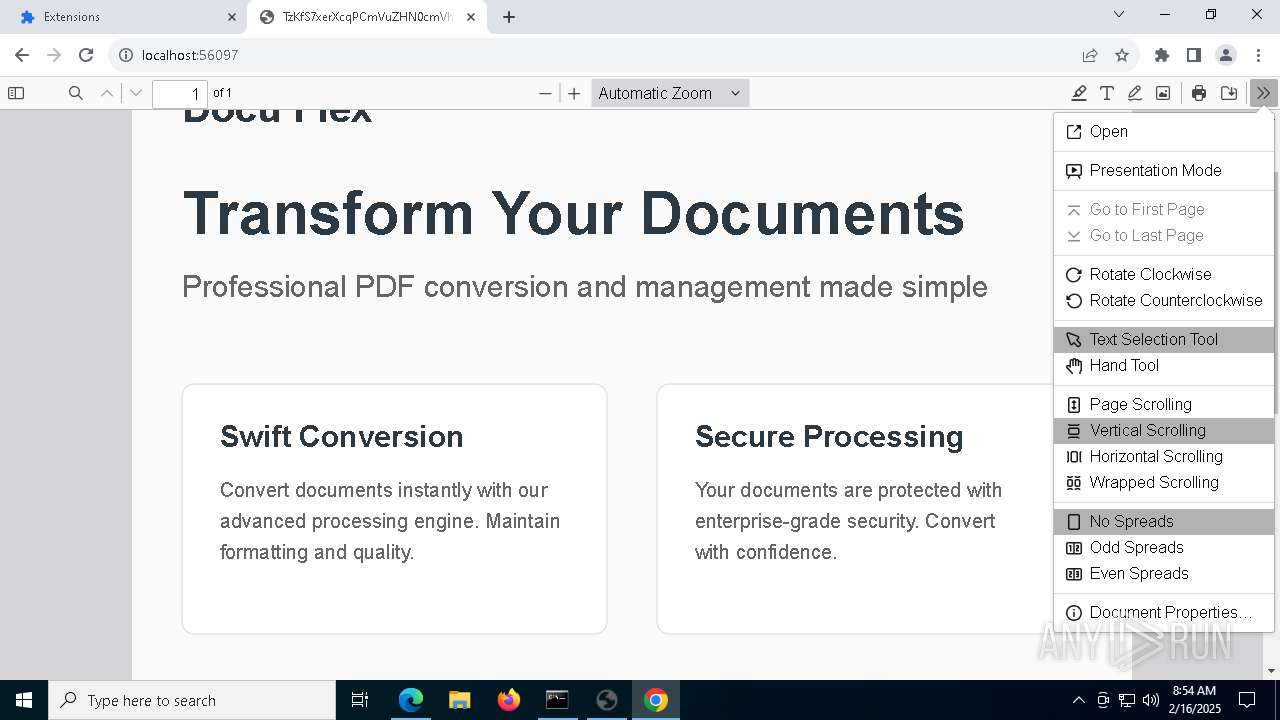Go to next page arrow
1280x720 pixels.
pos(136,93)
